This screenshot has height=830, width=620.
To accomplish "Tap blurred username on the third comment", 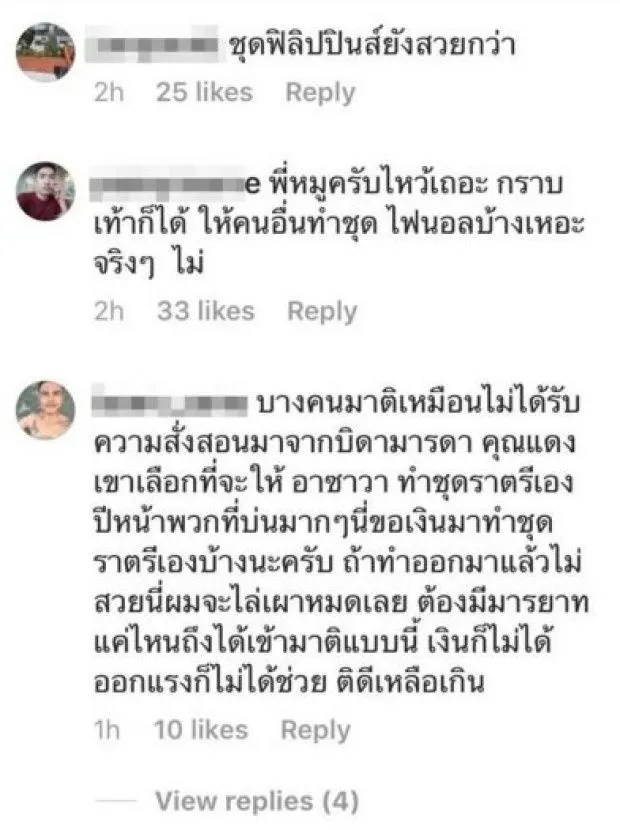I will [169, 403].
